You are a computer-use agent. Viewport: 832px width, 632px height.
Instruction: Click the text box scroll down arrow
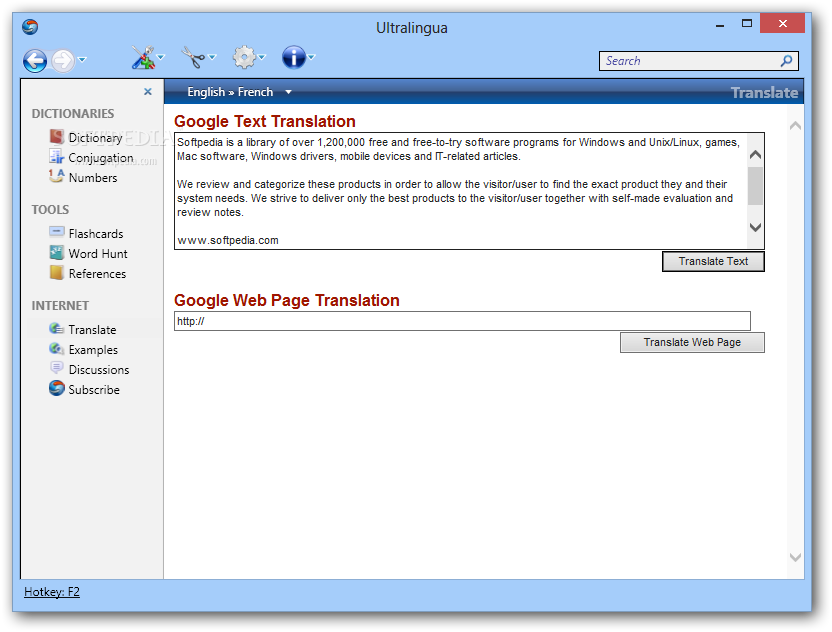(756, 227)
